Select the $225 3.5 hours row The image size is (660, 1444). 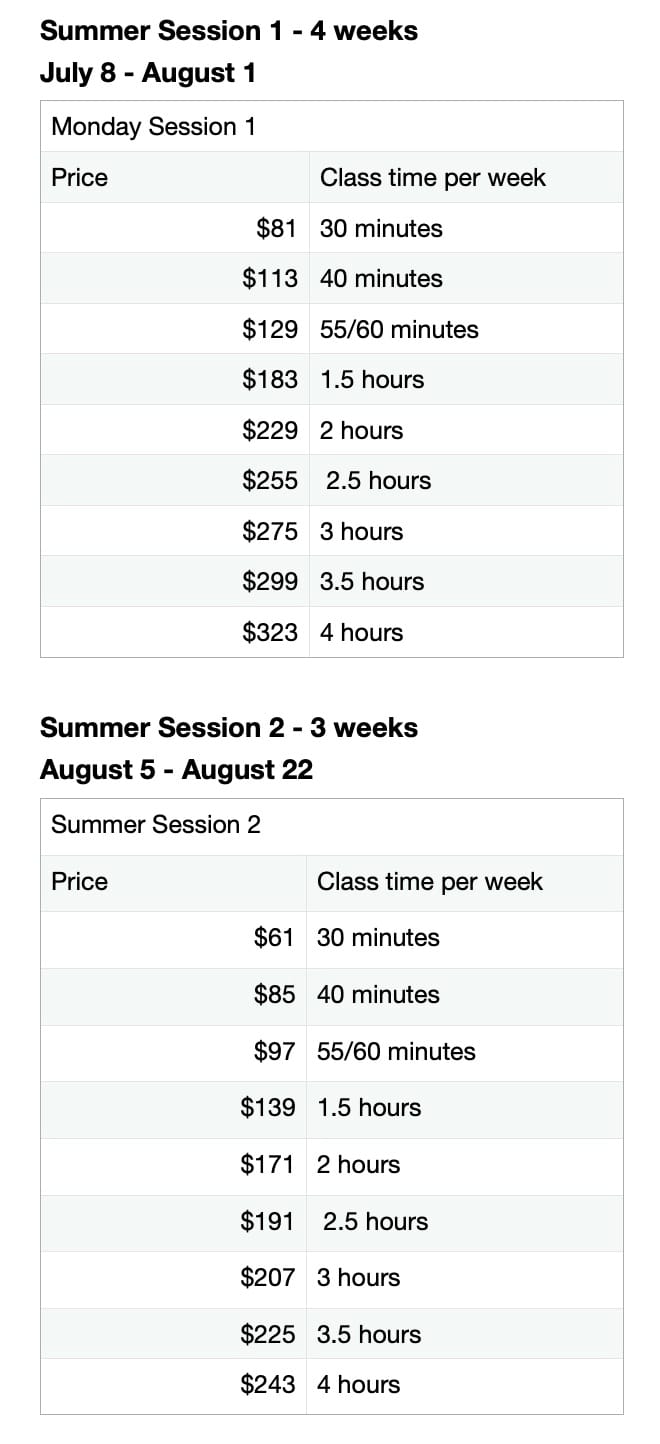coord(332,1334)
